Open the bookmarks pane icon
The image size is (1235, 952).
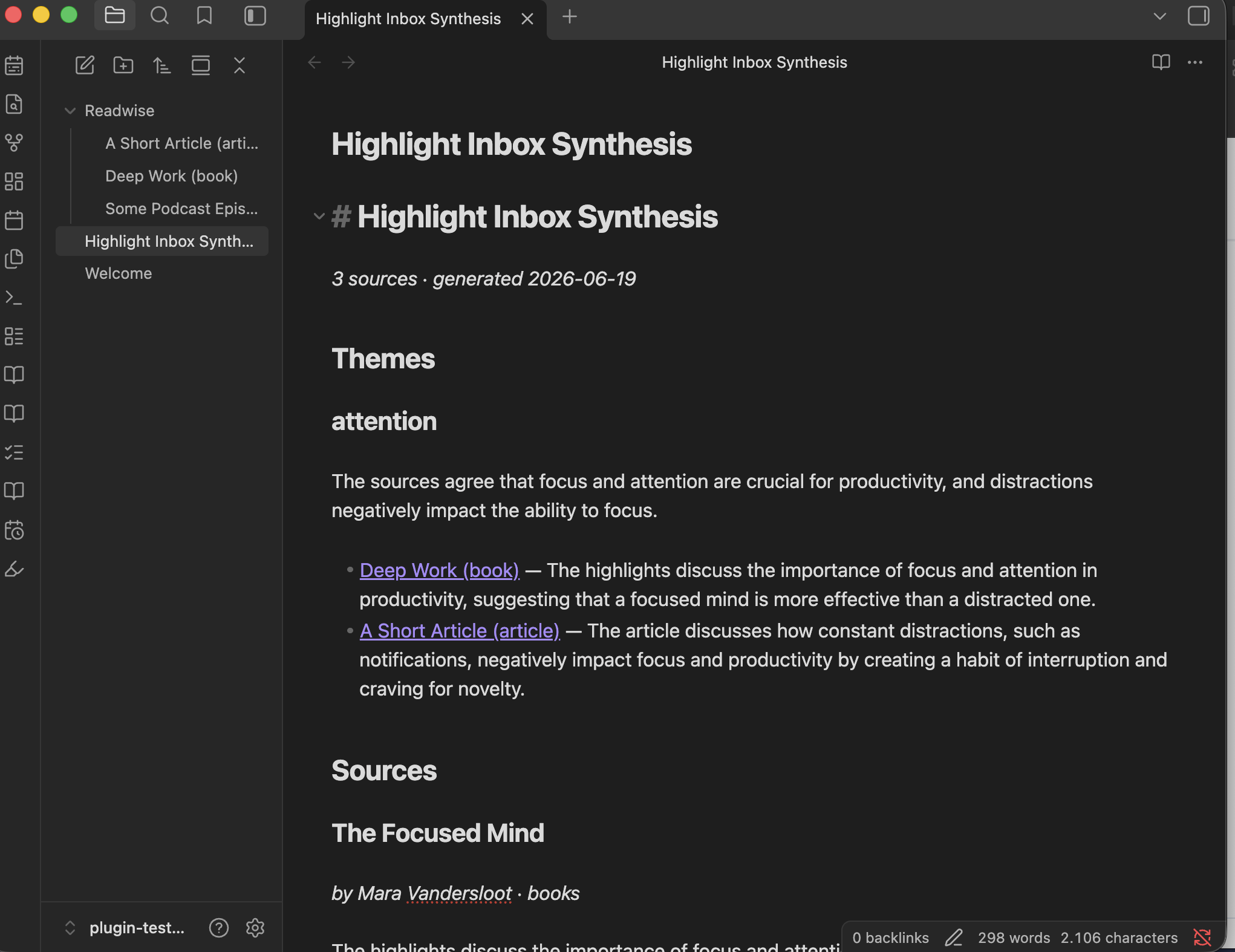pyautogui.click(x=204, y=16)
